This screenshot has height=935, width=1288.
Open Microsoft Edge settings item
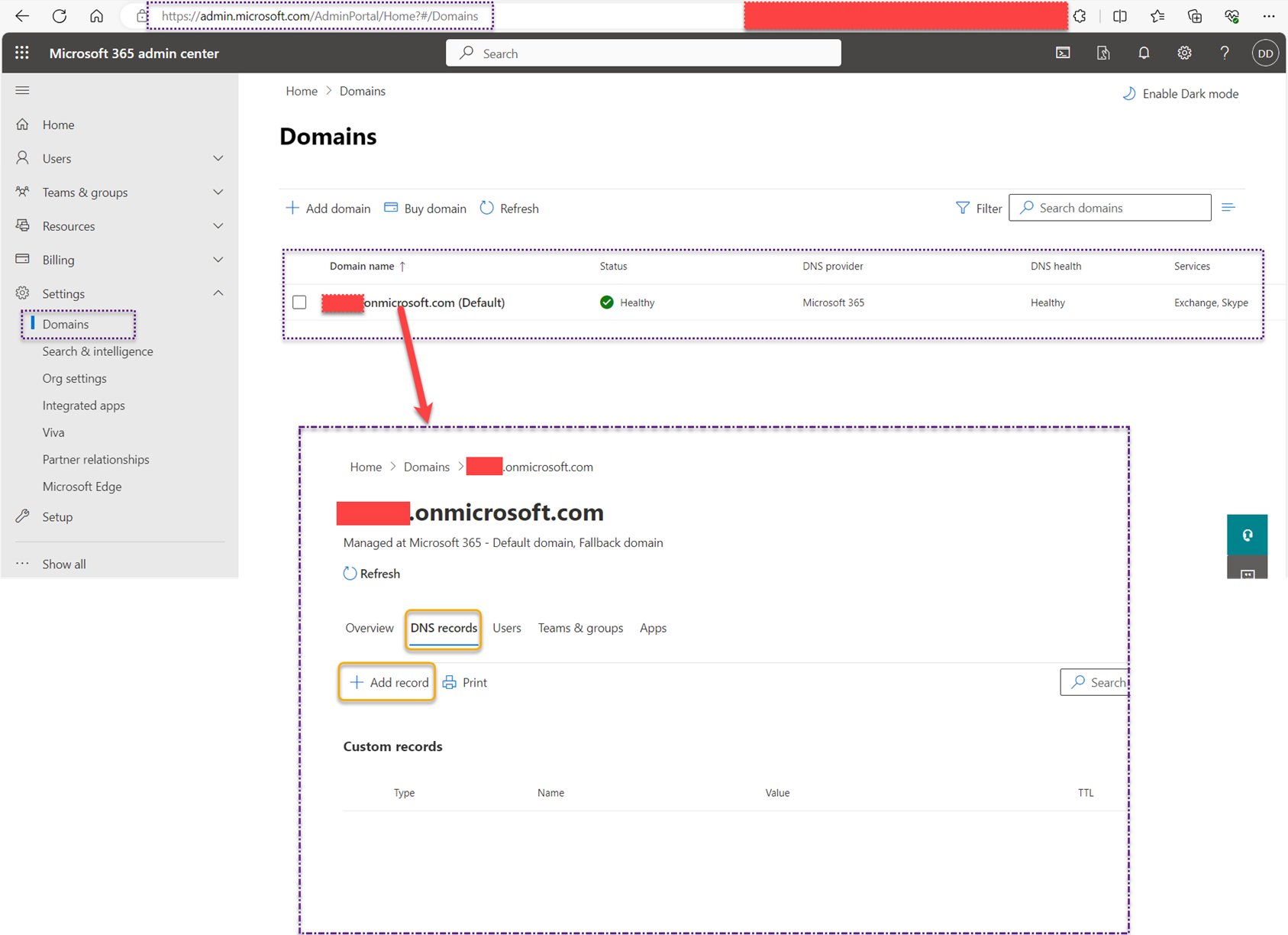coord(82,487)
